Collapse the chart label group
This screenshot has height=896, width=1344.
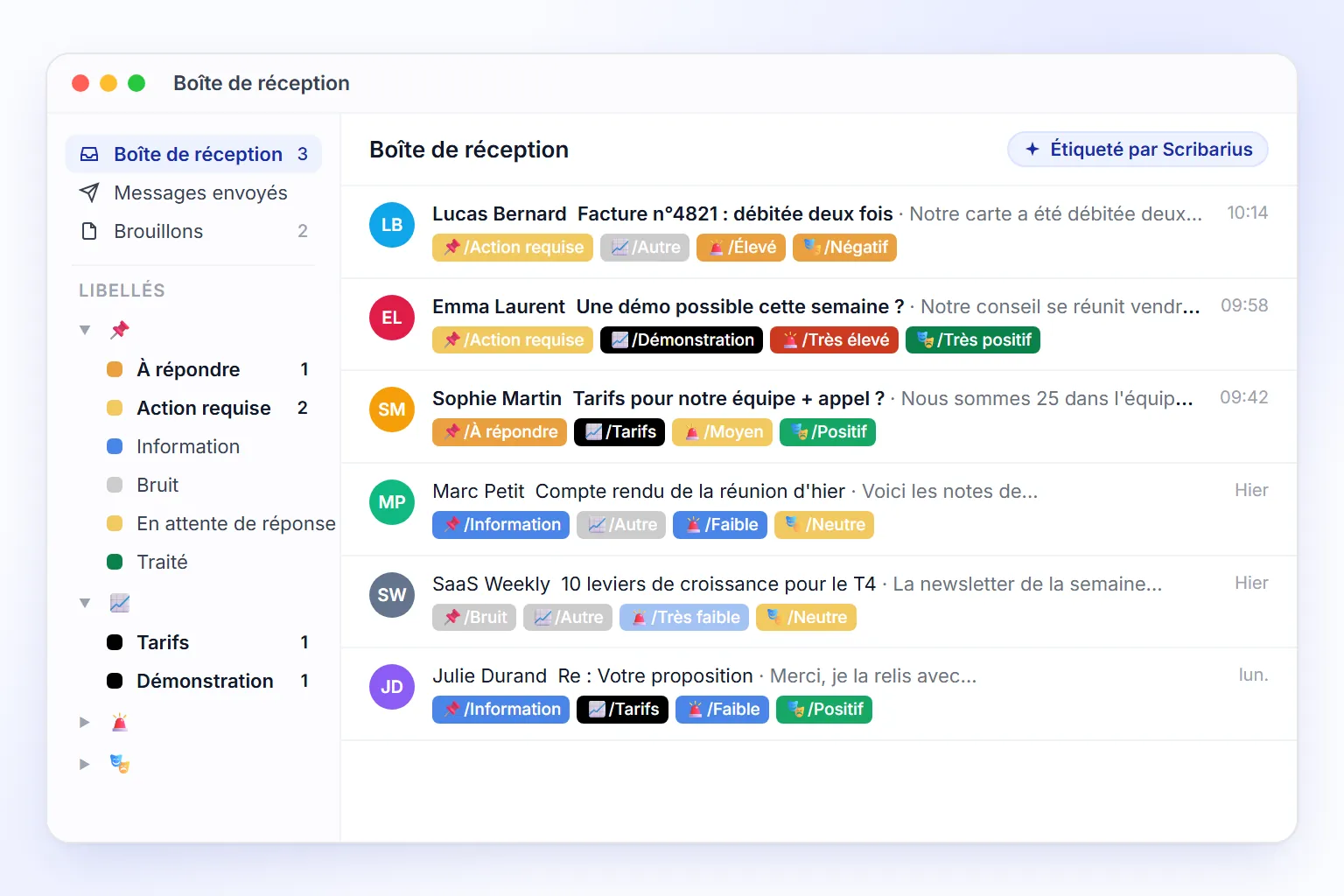pos(85,603)
